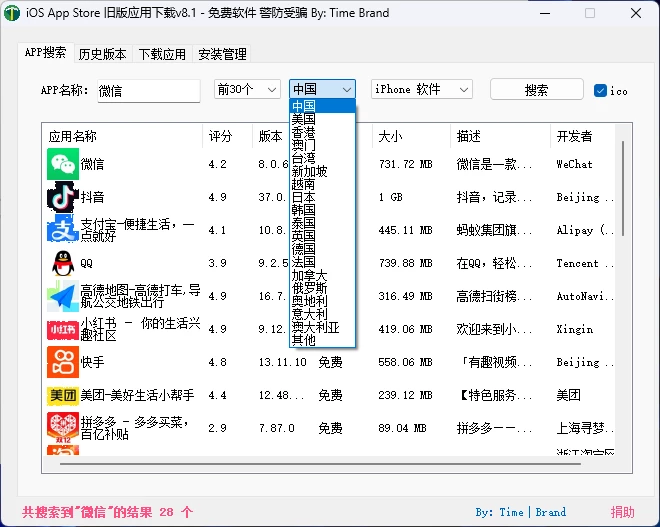
Task: Click the green app logo in title bar
Action: coord(12,13)
